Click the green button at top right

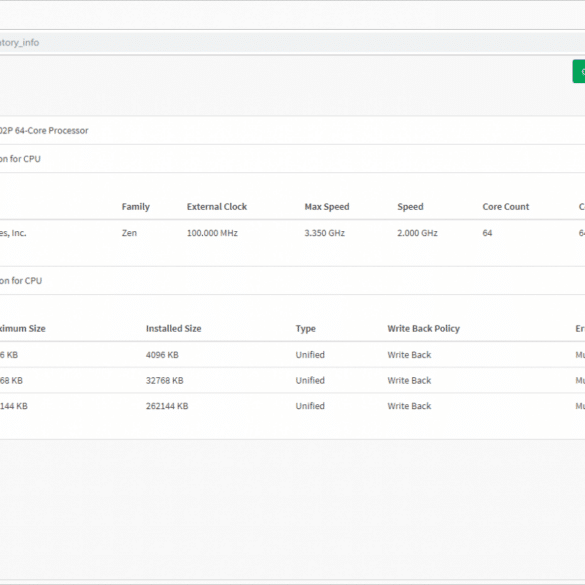point(579,71)
